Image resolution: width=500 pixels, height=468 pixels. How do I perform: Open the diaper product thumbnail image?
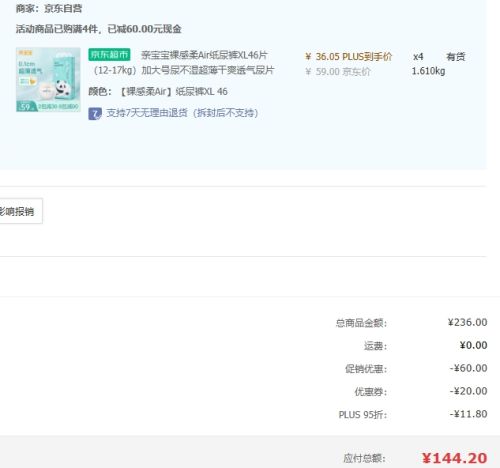tap(48, 80)
